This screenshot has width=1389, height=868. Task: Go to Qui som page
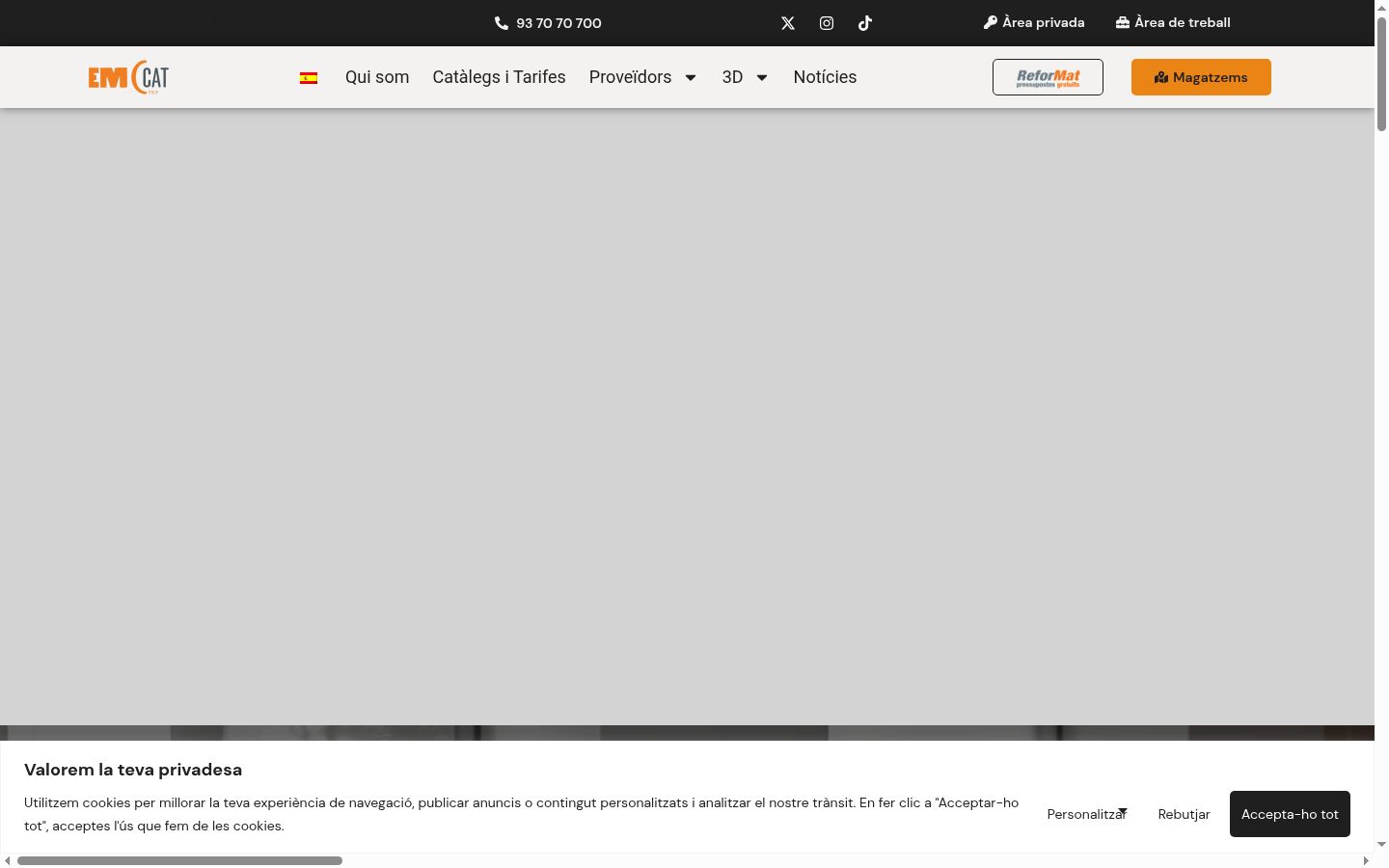pyautogui.click(x=377, y=77)
